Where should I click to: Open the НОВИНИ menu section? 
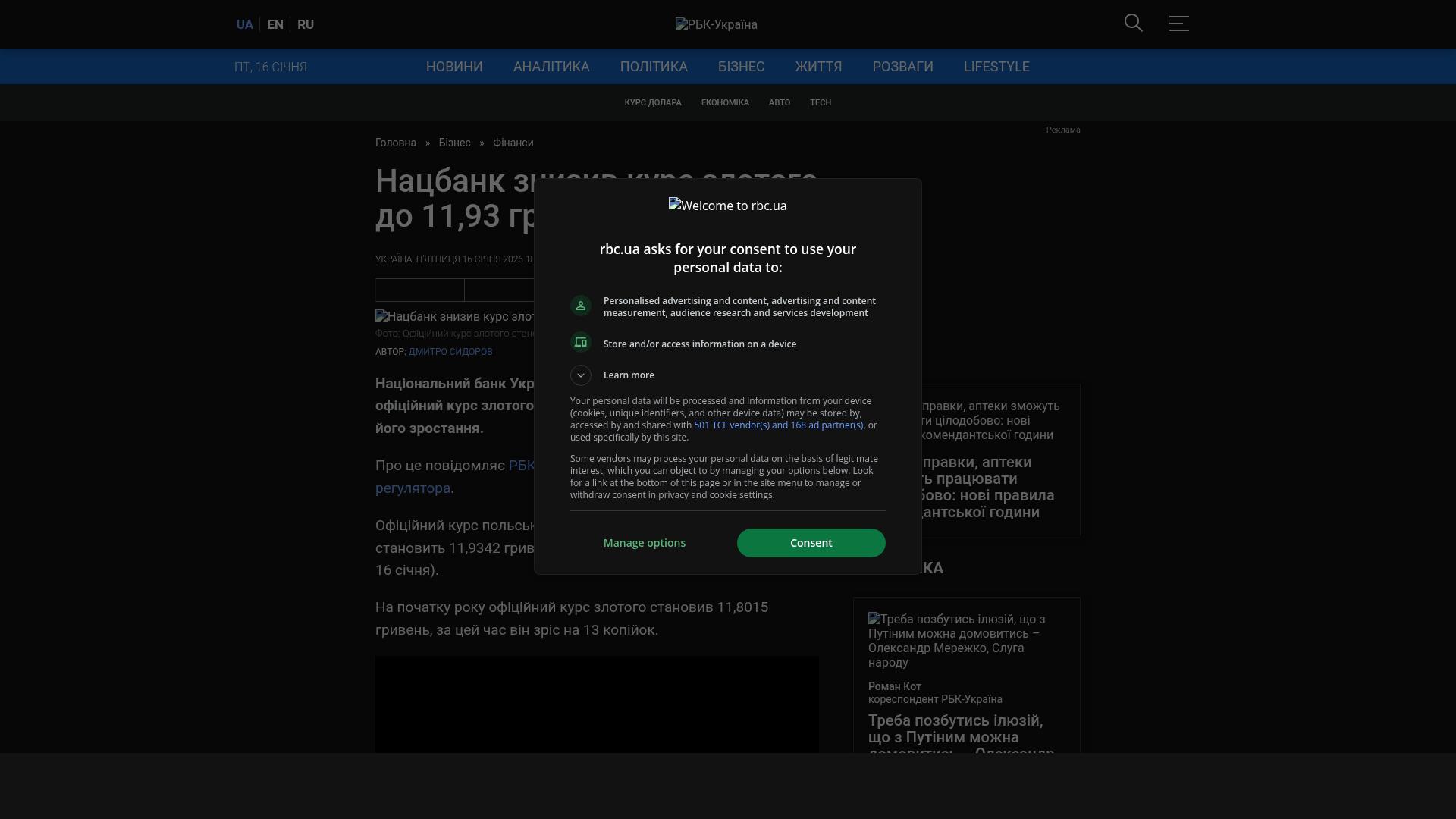pos(454,67)
